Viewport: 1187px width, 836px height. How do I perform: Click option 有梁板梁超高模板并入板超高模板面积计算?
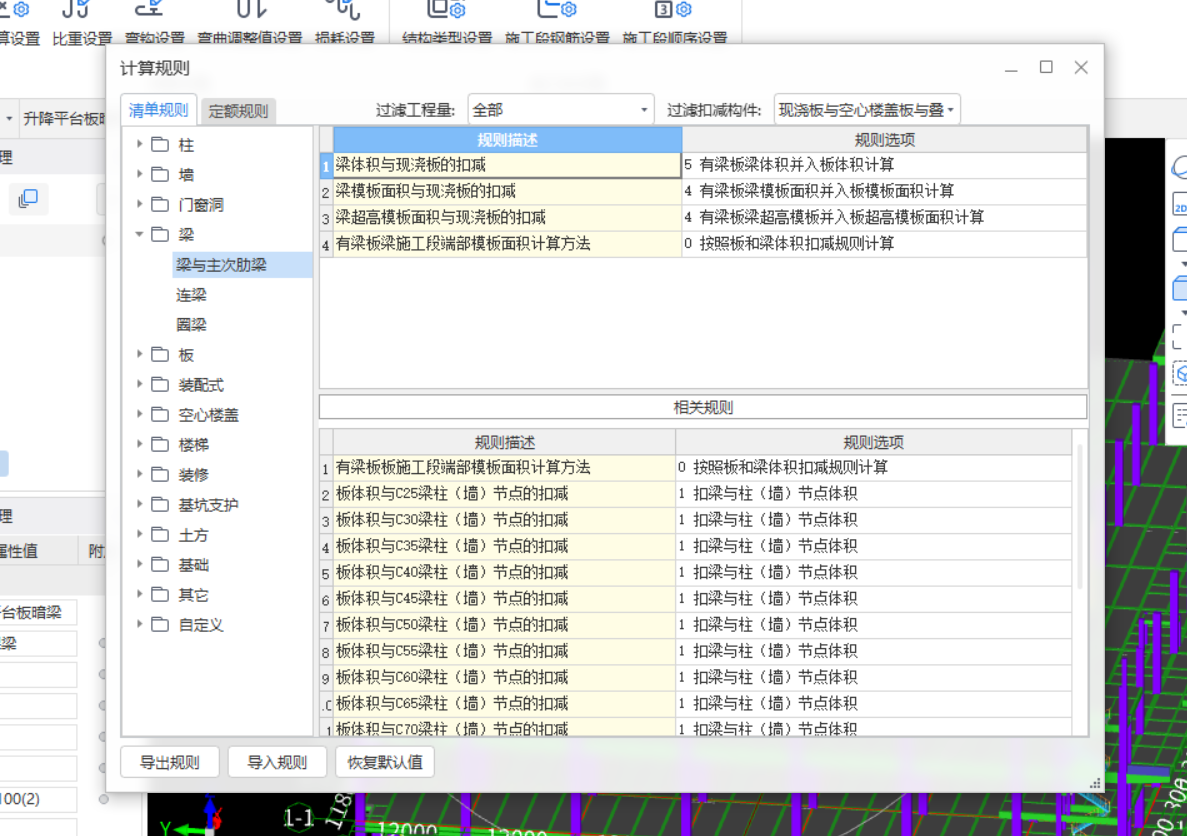click(884, 217)
